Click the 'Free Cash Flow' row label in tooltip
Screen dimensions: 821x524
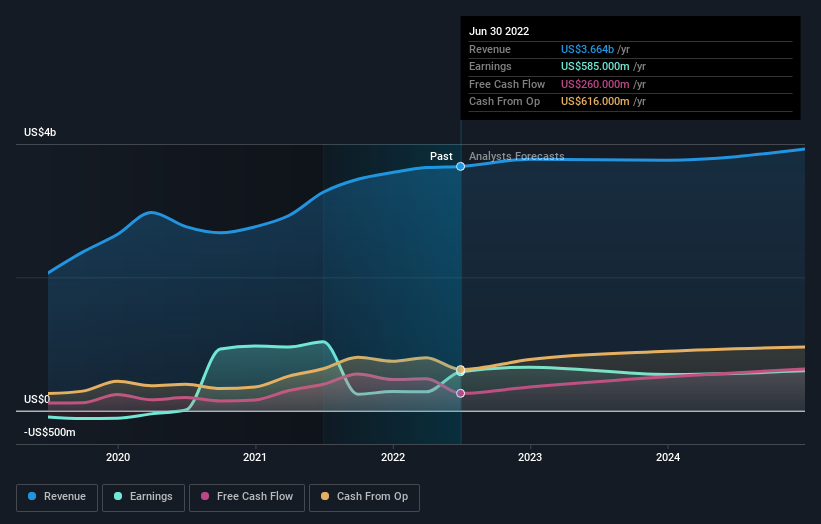[x=507, y=84]
